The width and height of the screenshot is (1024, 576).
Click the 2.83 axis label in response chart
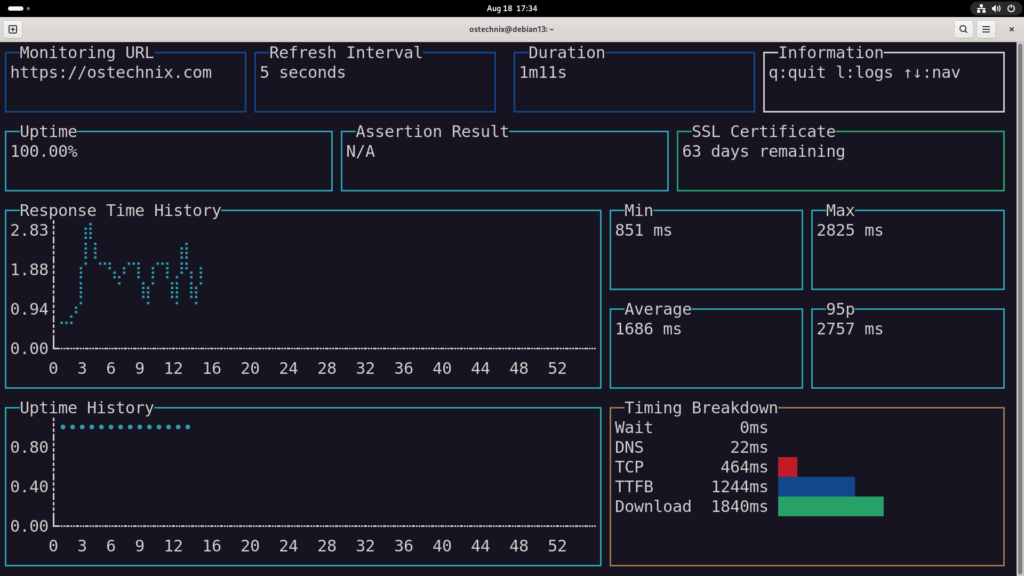point(29,231)
